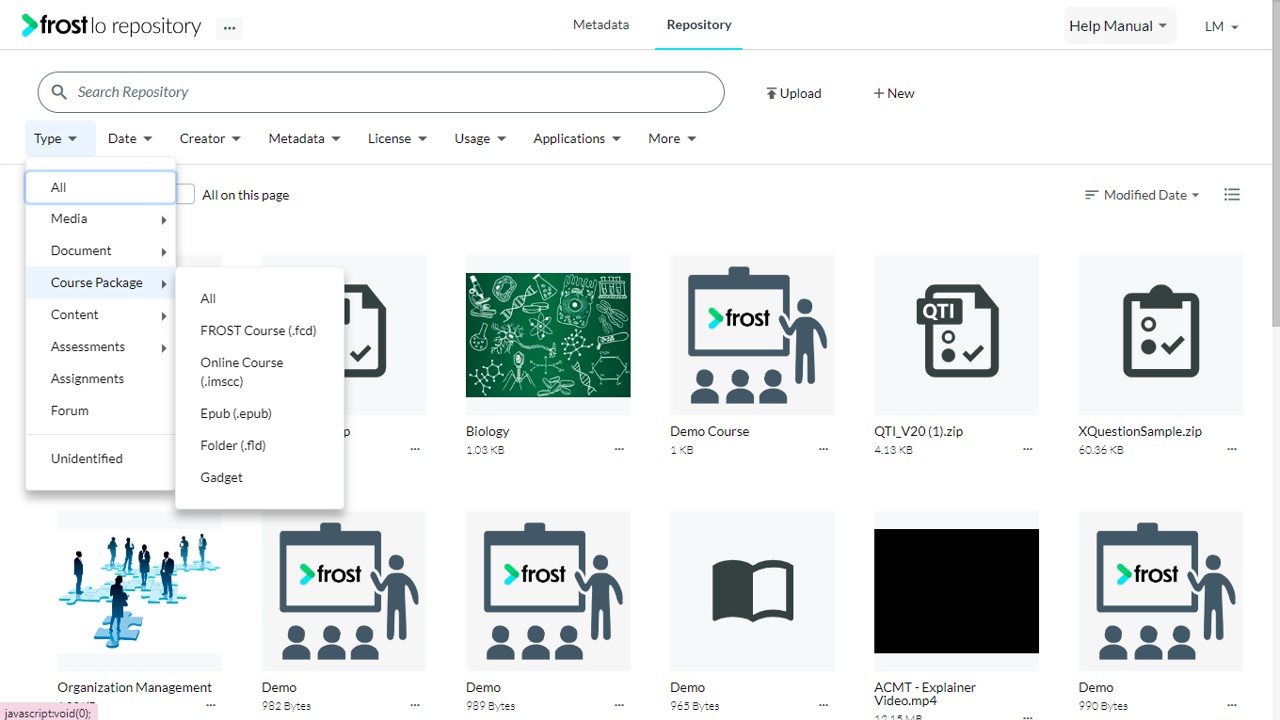Choose Epub (.epub) option
1280x720 pixels.
click(260, 414)
